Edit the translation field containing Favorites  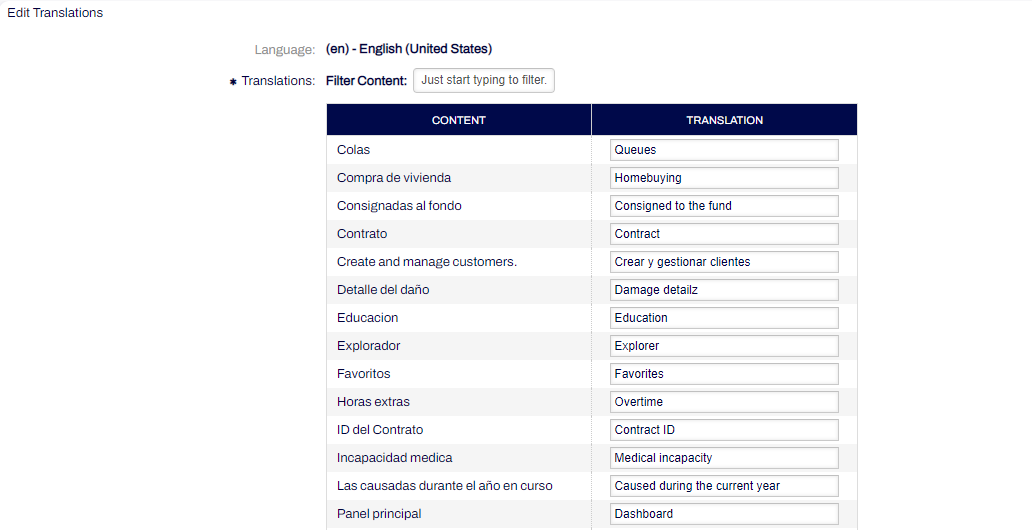[x=724, y=374]
